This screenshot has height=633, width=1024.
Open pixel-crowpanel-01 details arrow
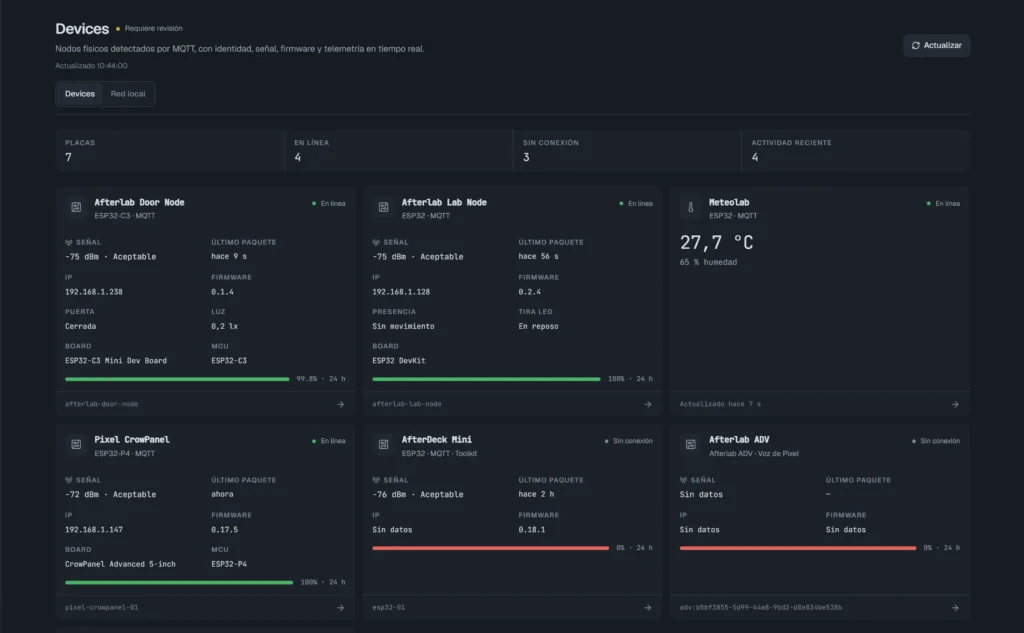pos(340,608)
